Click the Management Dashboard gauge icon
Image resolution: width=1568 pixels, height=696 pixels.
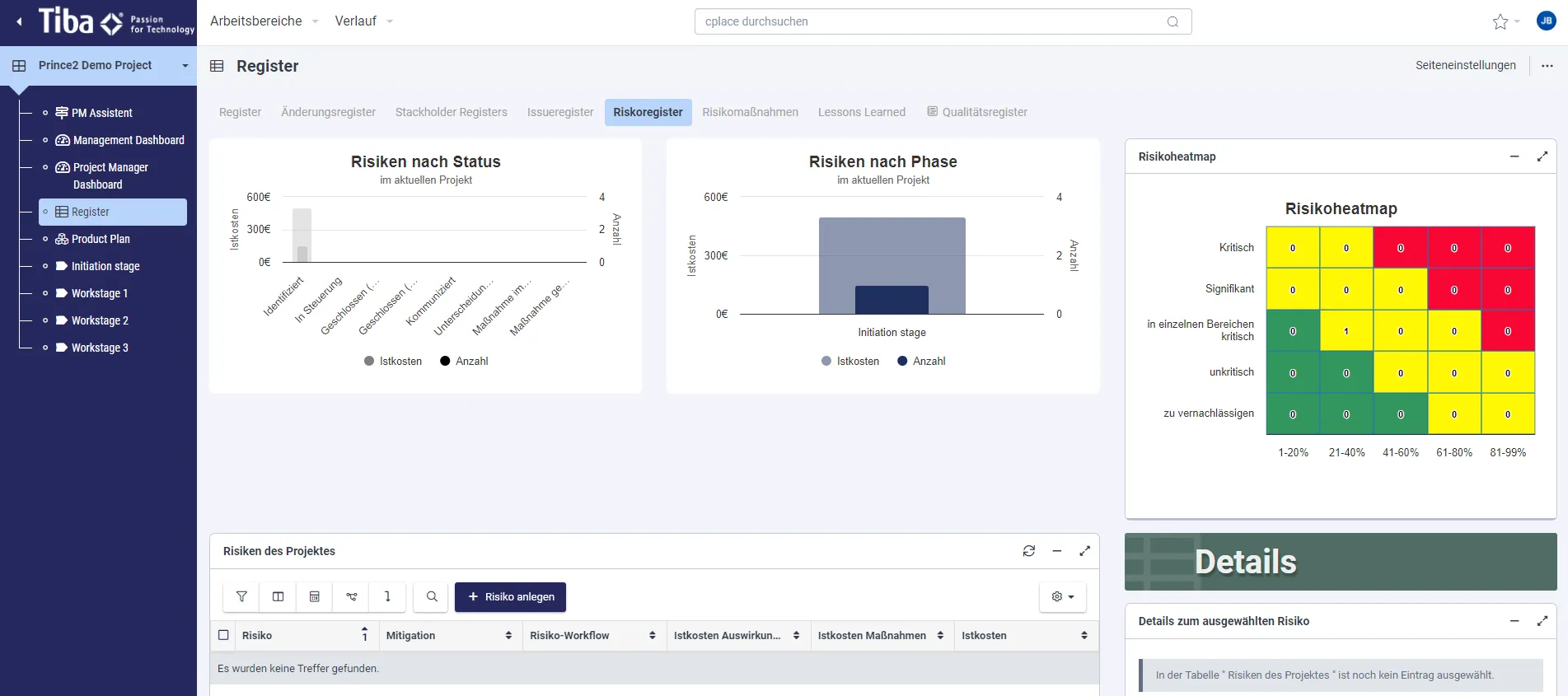(x=63, y=140)
